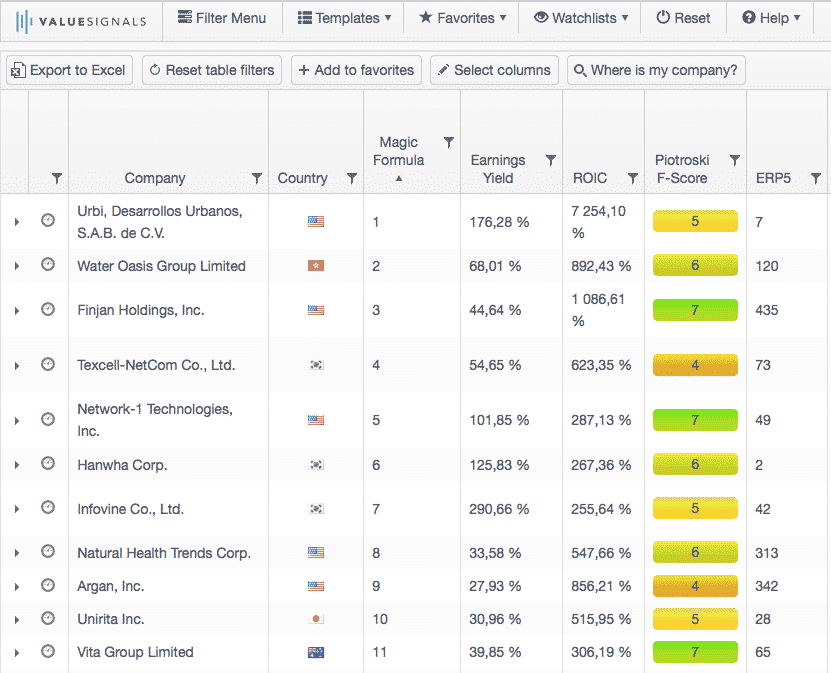
Task: Click the Japan flag for Unirita Inc.
Action: click(316, 618)
